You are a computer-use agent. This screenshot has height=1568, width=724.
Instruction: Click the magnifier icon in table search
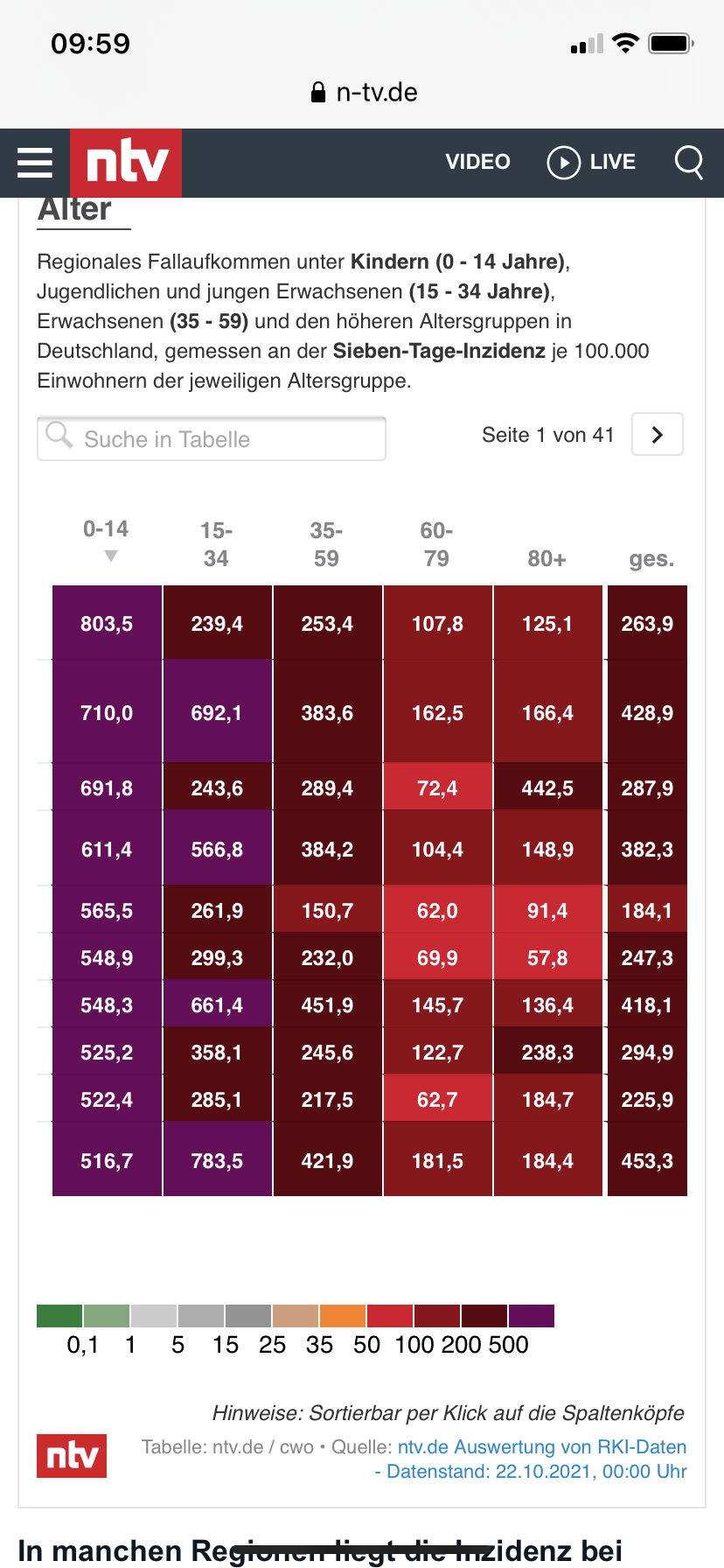tap(59, 435)
